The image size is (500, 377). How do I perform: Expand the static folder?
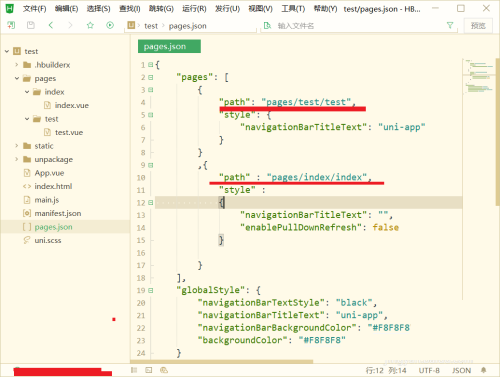(17, 146)
